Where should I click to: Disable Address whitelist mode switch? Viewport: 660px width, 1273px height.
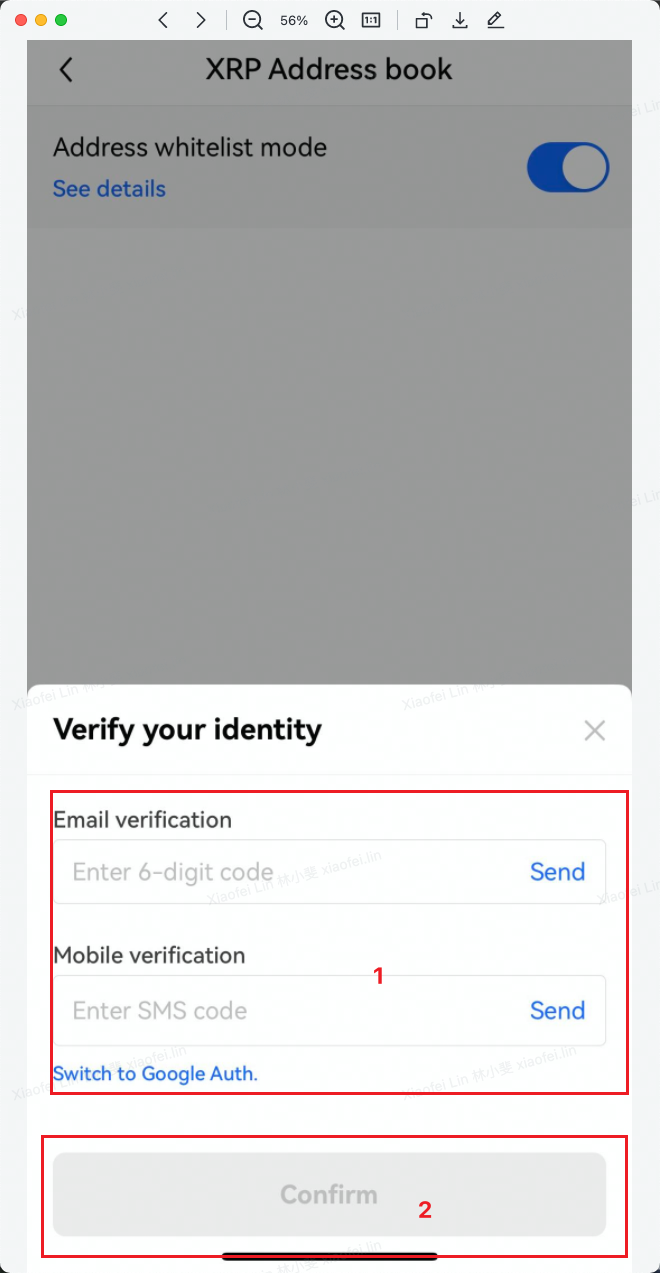[567, 168]
